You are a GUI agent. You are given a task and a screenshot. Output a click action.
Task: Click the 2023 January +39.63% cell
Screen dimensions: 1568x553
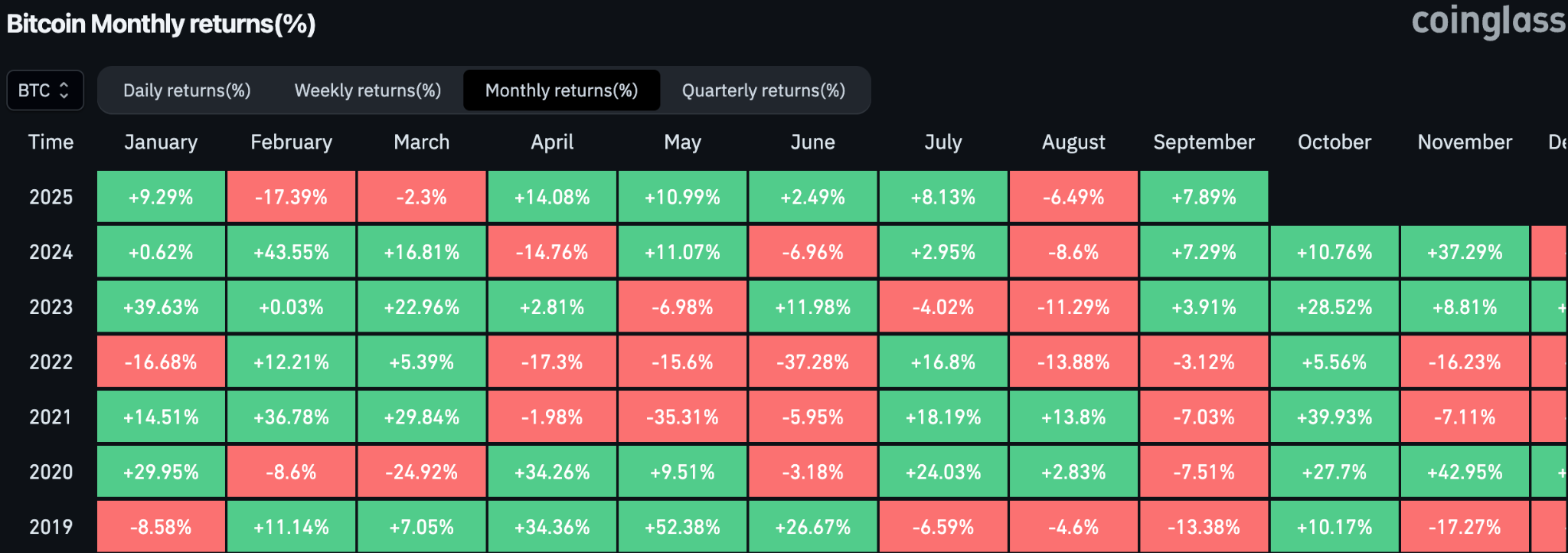[161, 307]
